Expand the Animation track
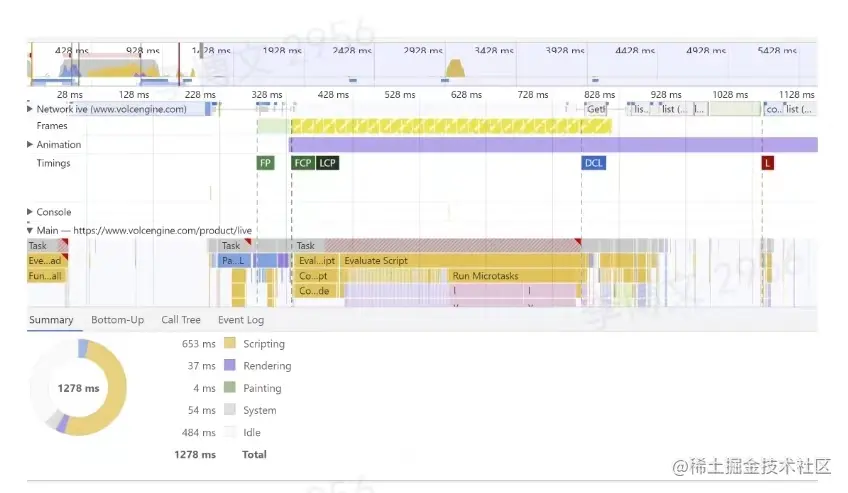This screenshot has width=848, height=493. pos(30,144)
